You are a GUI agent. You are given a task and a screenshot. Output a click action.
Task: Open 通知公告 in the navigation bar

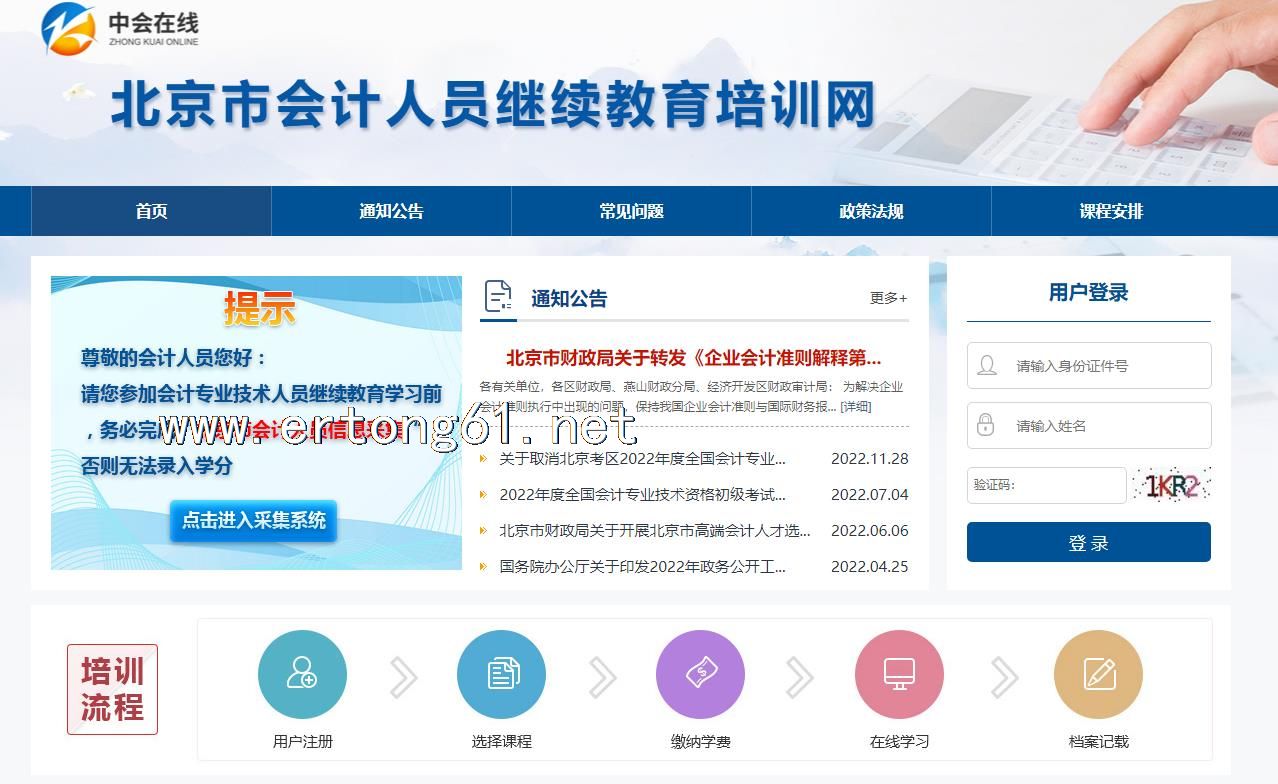click(391, 211)
